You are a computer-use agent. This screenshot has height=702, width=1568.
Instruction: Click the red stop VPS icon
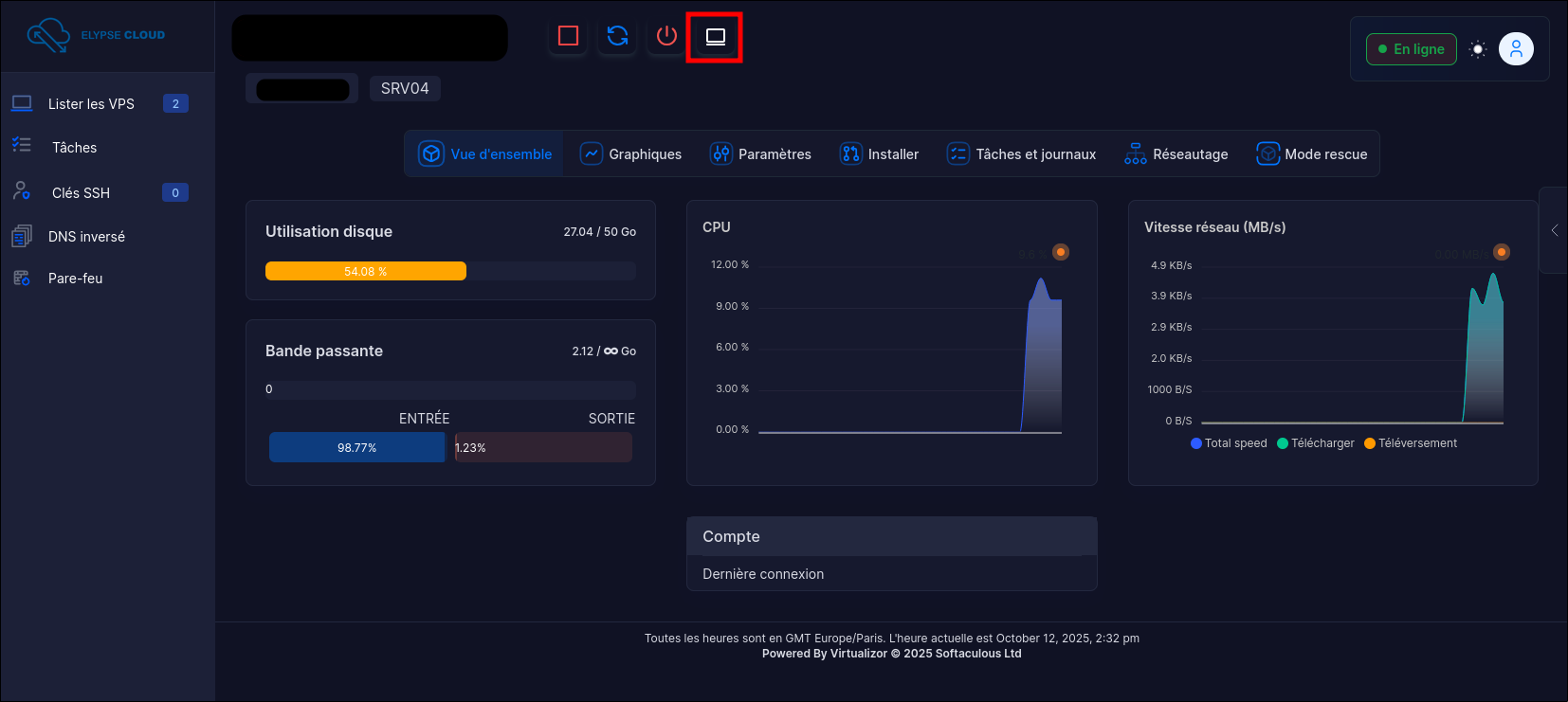click(568, 36)
